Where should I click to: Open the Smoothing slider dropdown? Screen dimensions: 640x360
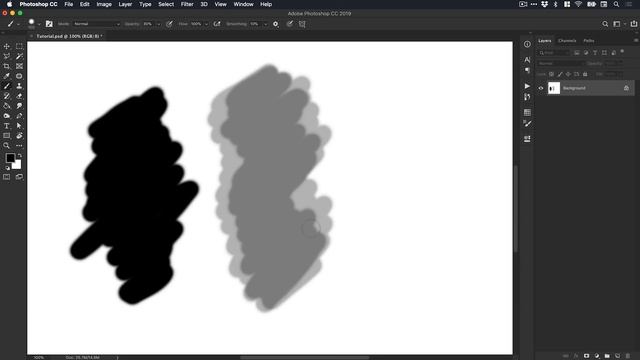pyautogui.click(x=265, y=24)
